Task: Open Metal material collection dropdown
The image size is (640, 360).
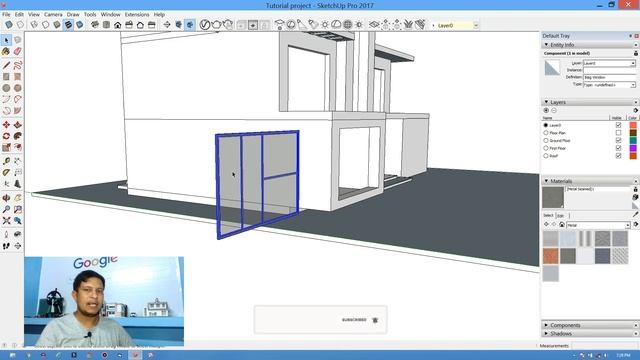Action: click(x=628, y=225)
